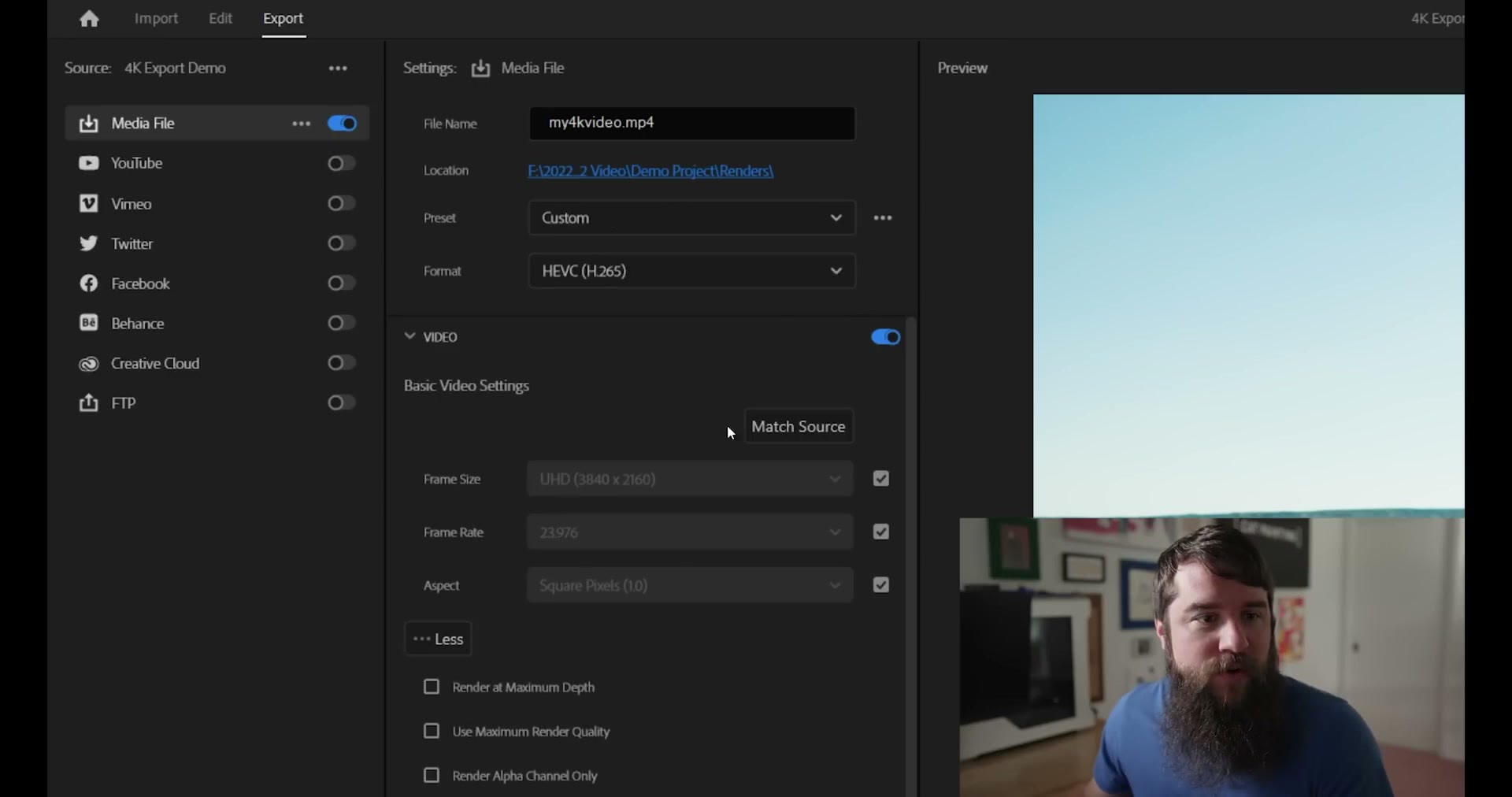This screenshot has height=797, width=1512.
Task: Click the Basic Video Settings heading
Action: (x=466, y=386)
